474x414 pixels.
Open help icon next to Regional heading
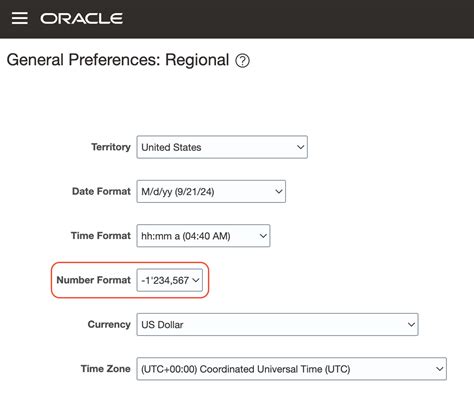(x=242, y=61)
